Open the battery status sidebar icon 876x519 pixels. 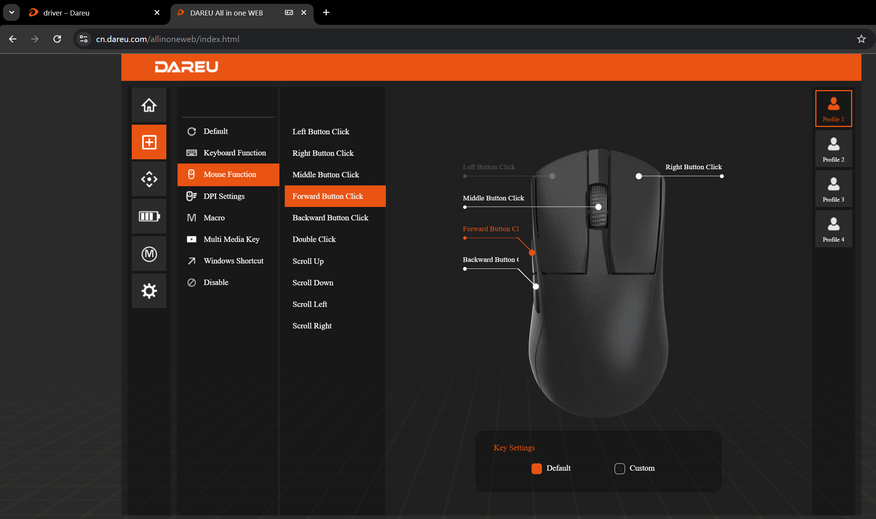pyautogui.click(x=149, y=216)
